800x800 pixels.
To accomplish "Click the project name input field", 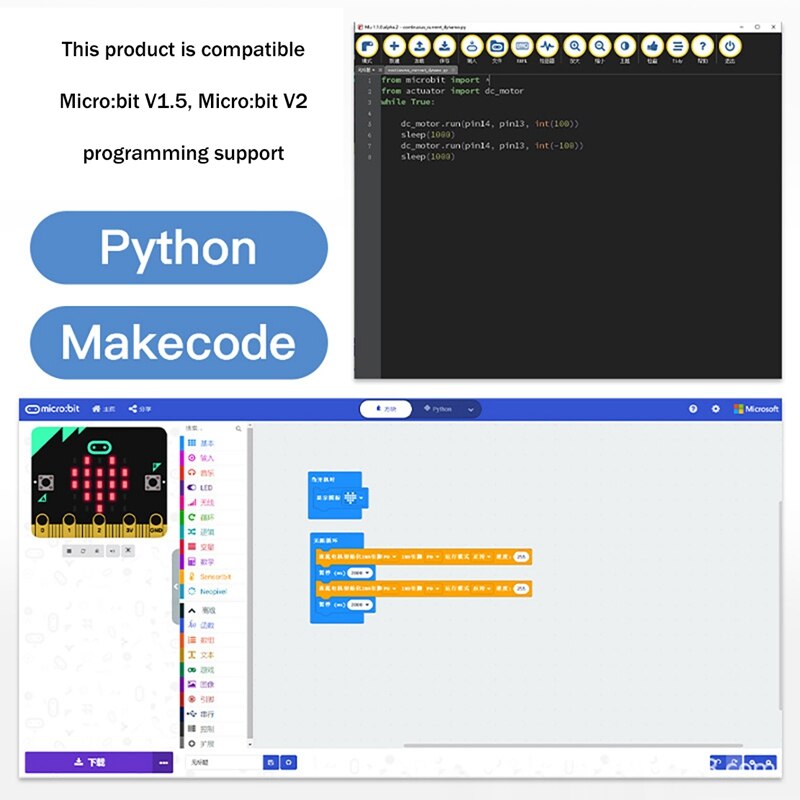I will (x=225, y=763).
